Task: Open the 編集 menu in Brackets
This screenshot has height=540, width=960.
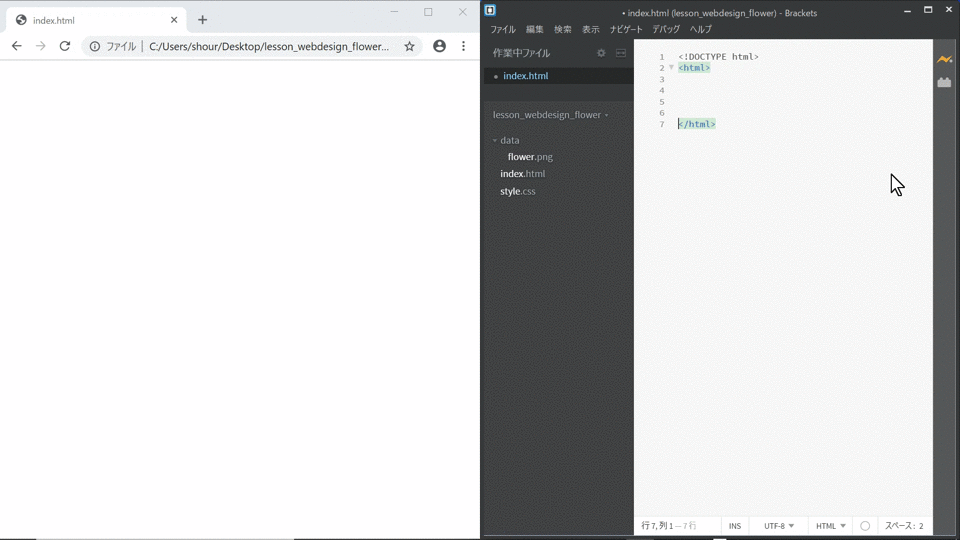Action: 534,29
